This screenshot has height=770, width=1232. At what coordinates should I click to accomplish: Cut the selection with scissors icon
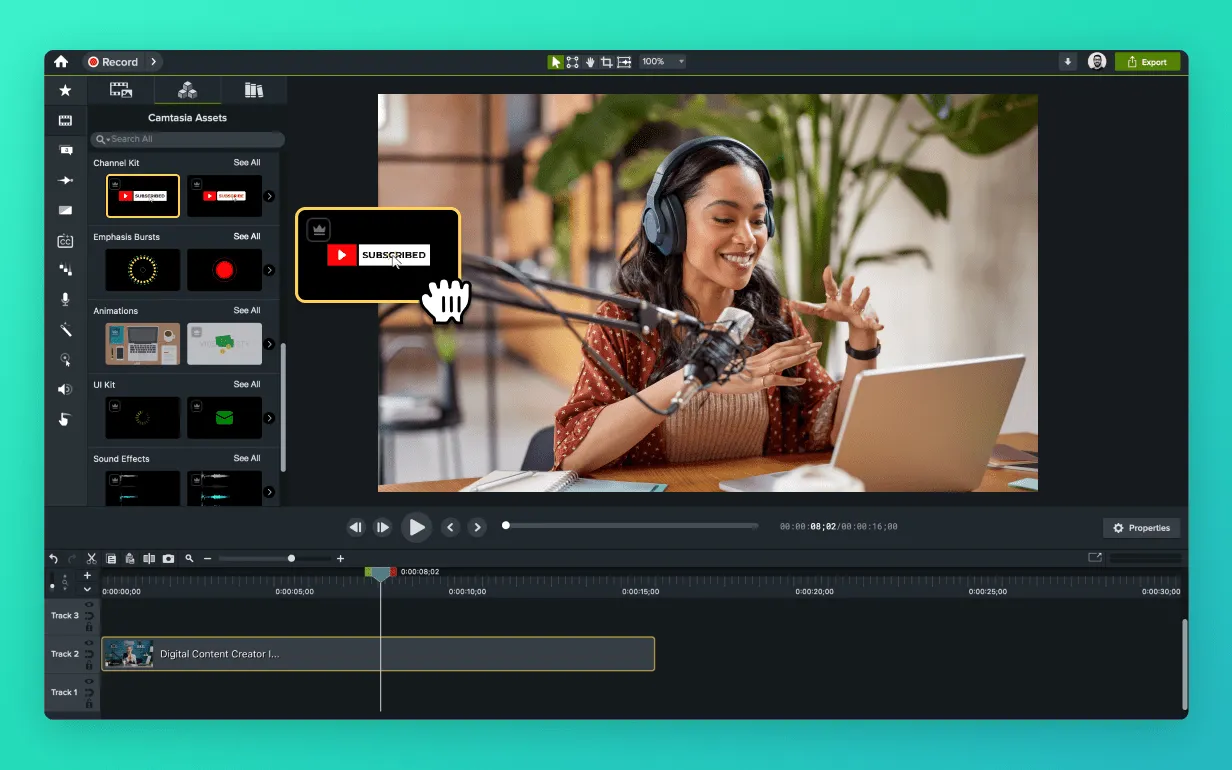point(91,558)
